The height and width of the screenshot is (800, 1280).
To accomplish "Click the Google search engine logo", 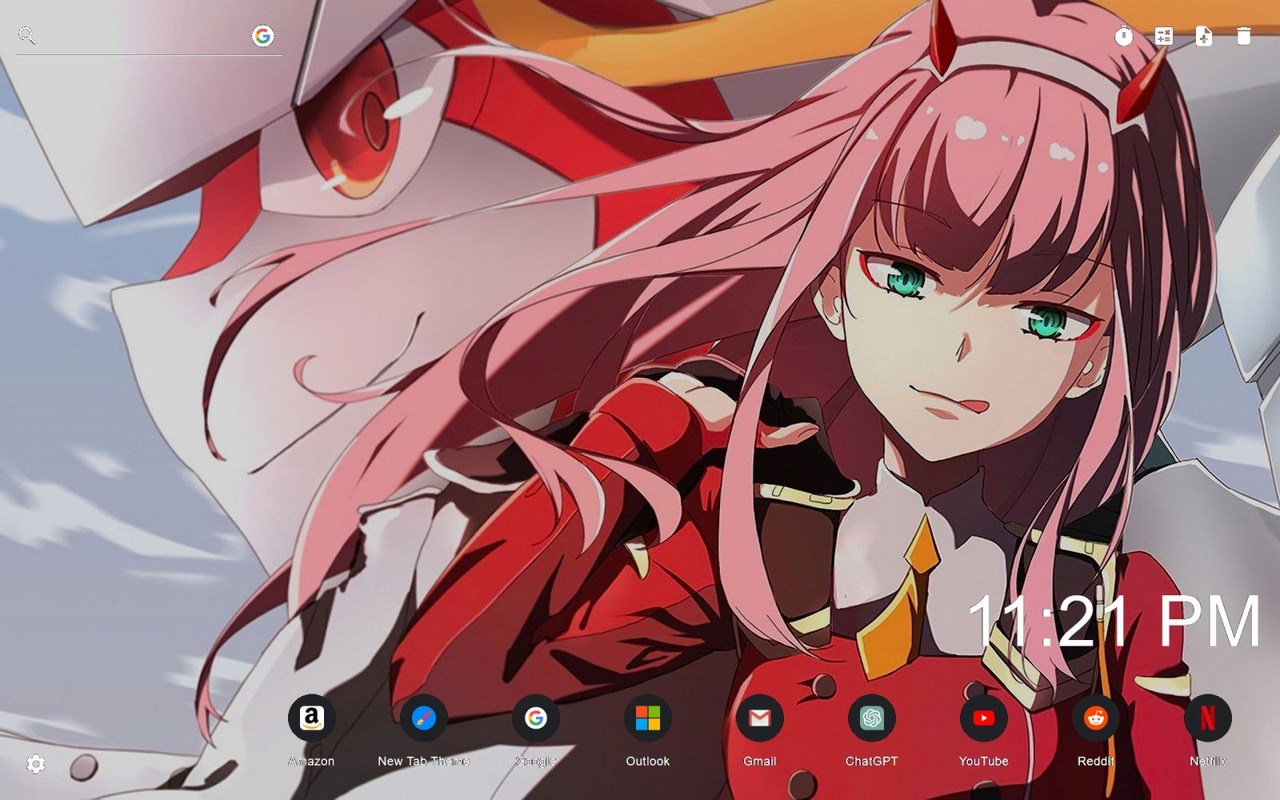I will point(263,36).
